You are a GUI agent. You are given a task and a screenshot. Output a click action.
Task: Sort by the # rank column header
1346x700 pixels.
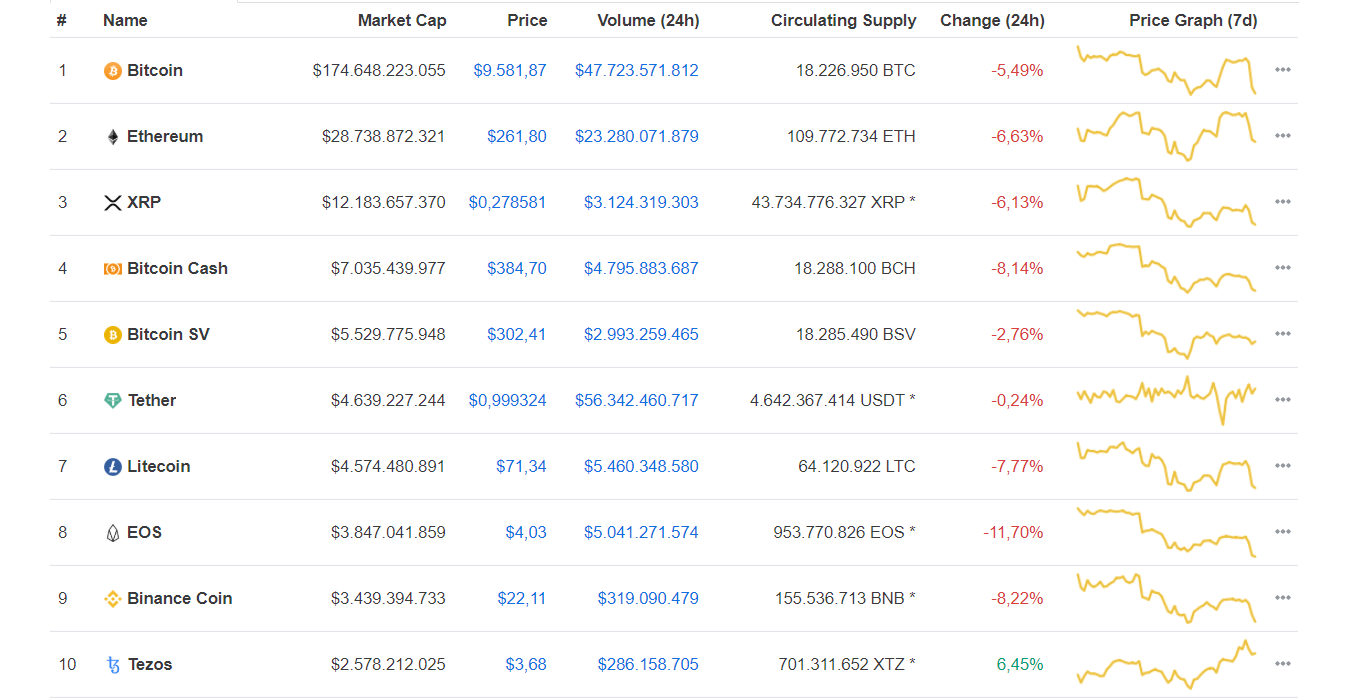click(62, 20)
